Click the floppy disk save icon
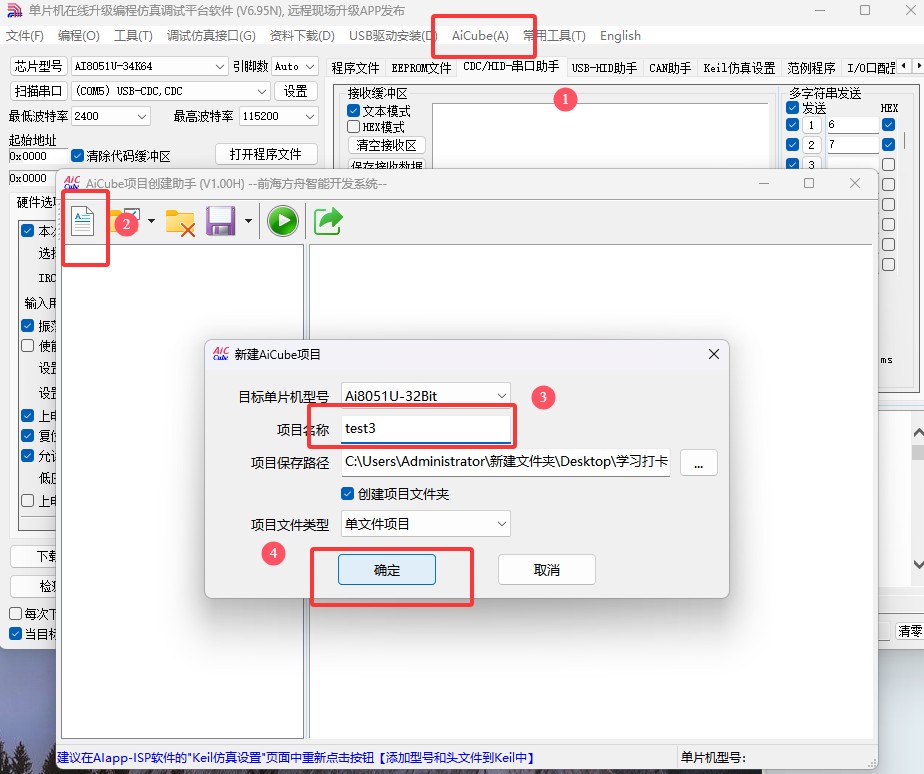The image size is (924, 774). (221, 221)
